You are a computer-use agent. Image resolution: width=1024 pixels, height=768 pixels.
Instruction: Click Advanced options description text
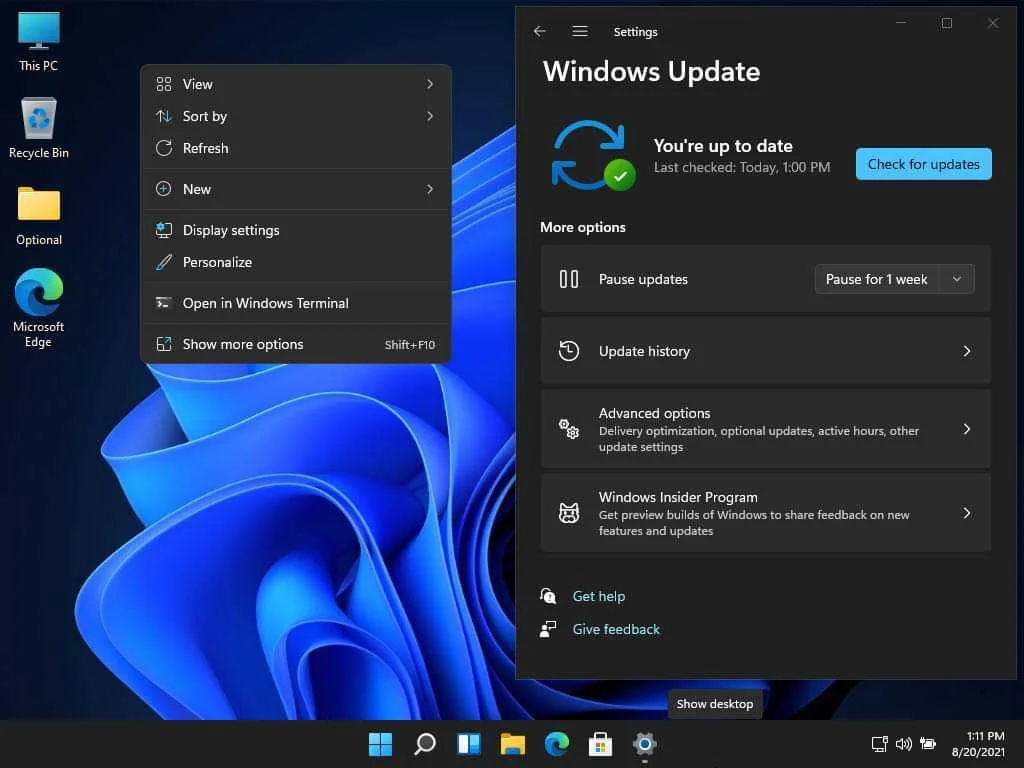point(759,439)
